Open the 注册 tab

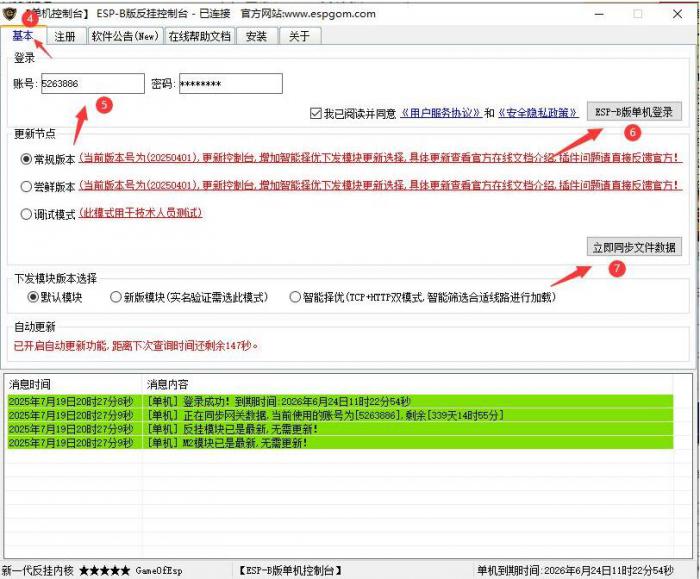point(65,36)
